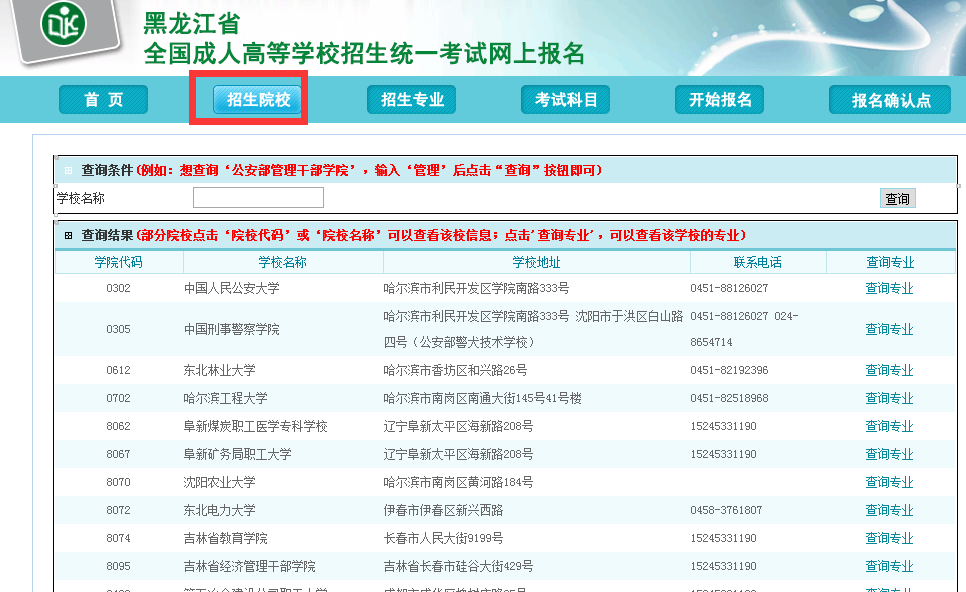Click the 全国成人高等学校招生统一考试网上报名 page title
Viewport: 966px width, 592px height.
tap(364, 54)
